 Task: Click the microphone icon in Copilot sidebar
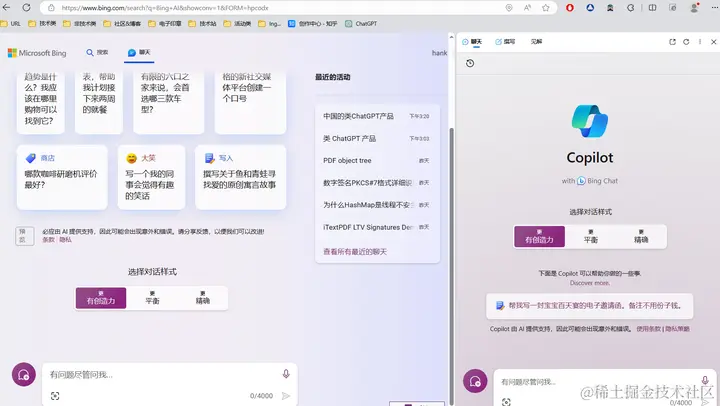(x=705, y=380)
